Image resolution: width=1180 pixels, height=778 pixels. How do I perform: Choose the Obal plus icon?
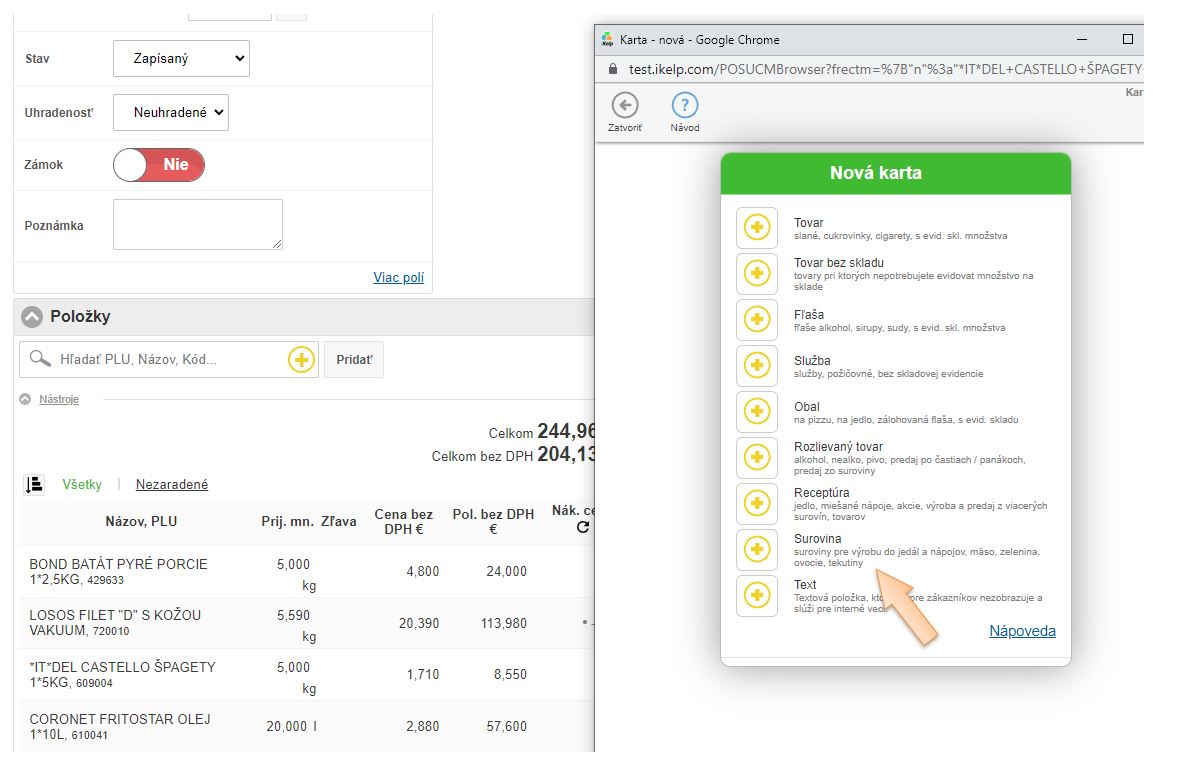tap(756, 412)
